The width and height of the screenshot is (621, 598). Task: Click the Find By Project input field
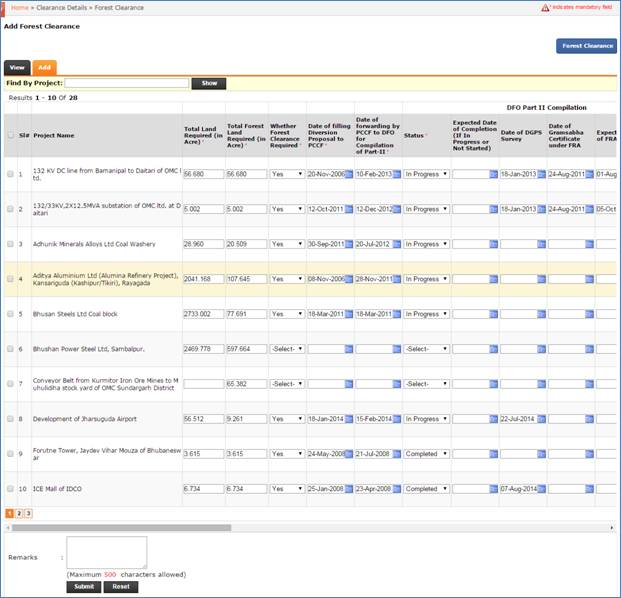click(x=127, y=83)
